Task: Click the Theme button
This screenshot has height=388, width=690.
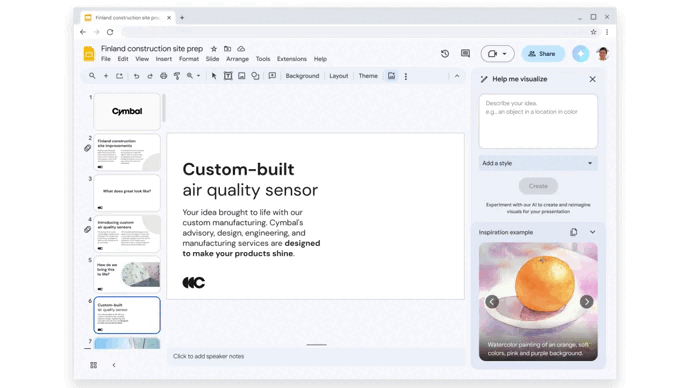Action: pos(368,76)
